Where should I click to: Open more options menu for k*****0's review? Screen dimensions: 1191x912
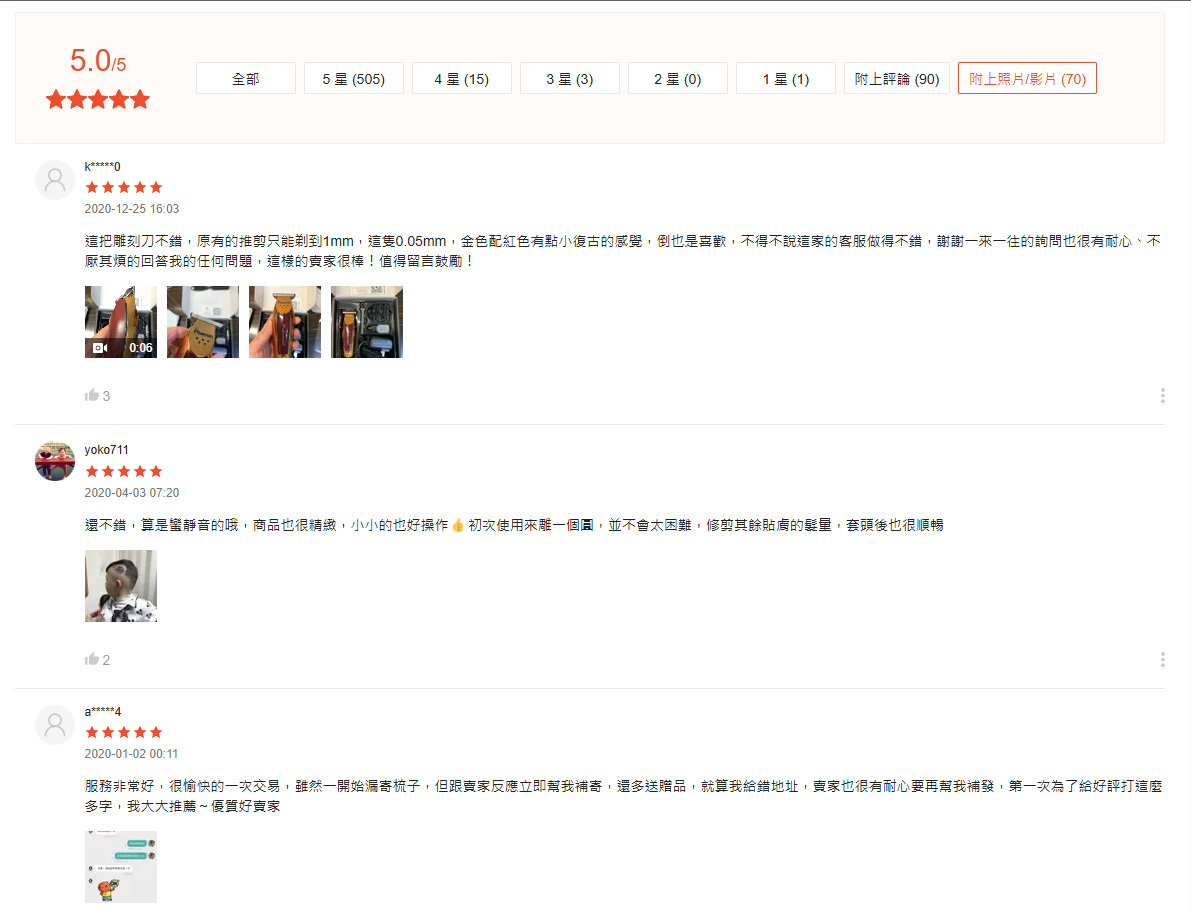pos(1162,396)
